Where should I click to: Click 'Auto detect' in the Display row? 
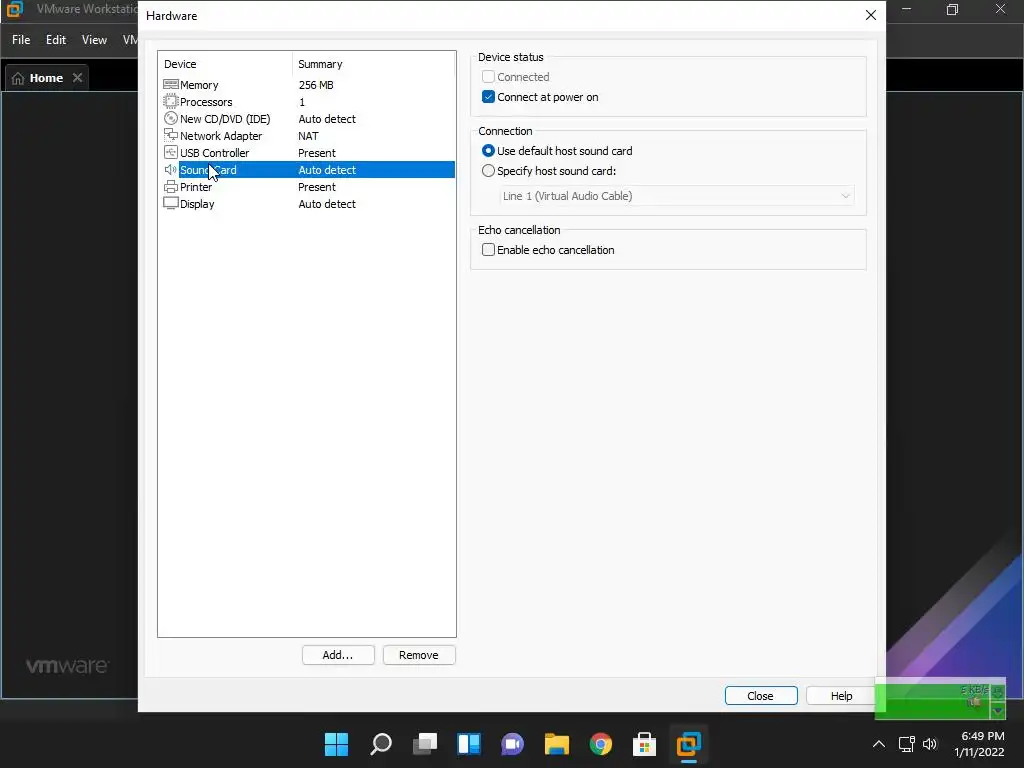tap(327, 204)
